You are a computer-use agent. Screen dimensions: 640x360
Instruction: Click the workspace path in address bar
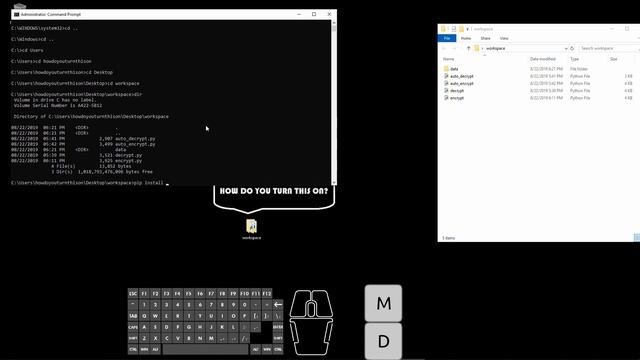496,48
